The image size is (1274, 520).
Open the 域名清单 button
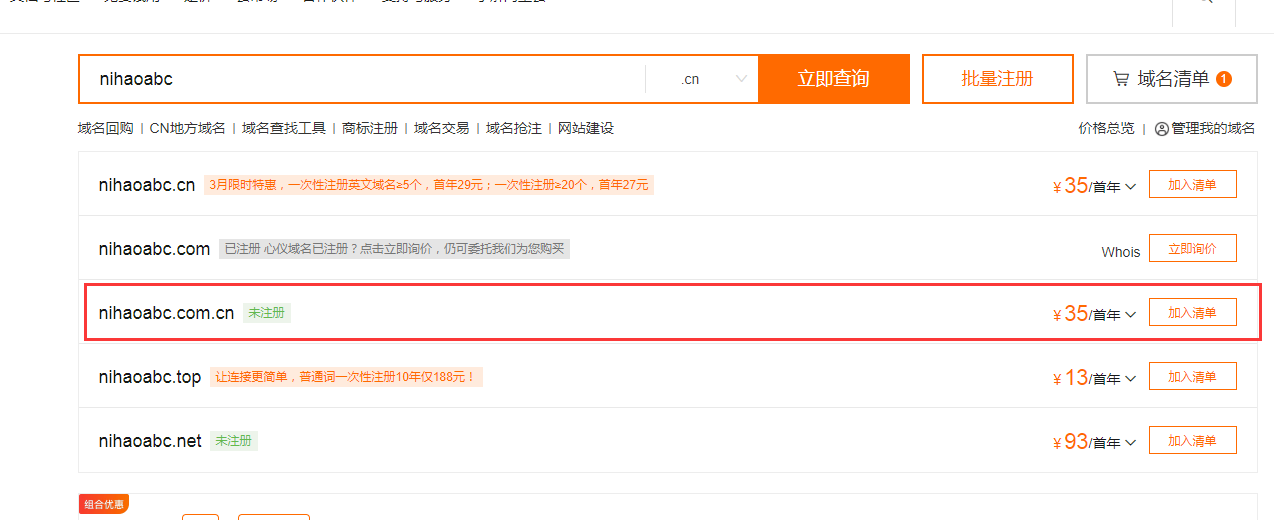tap(1172, 79)
